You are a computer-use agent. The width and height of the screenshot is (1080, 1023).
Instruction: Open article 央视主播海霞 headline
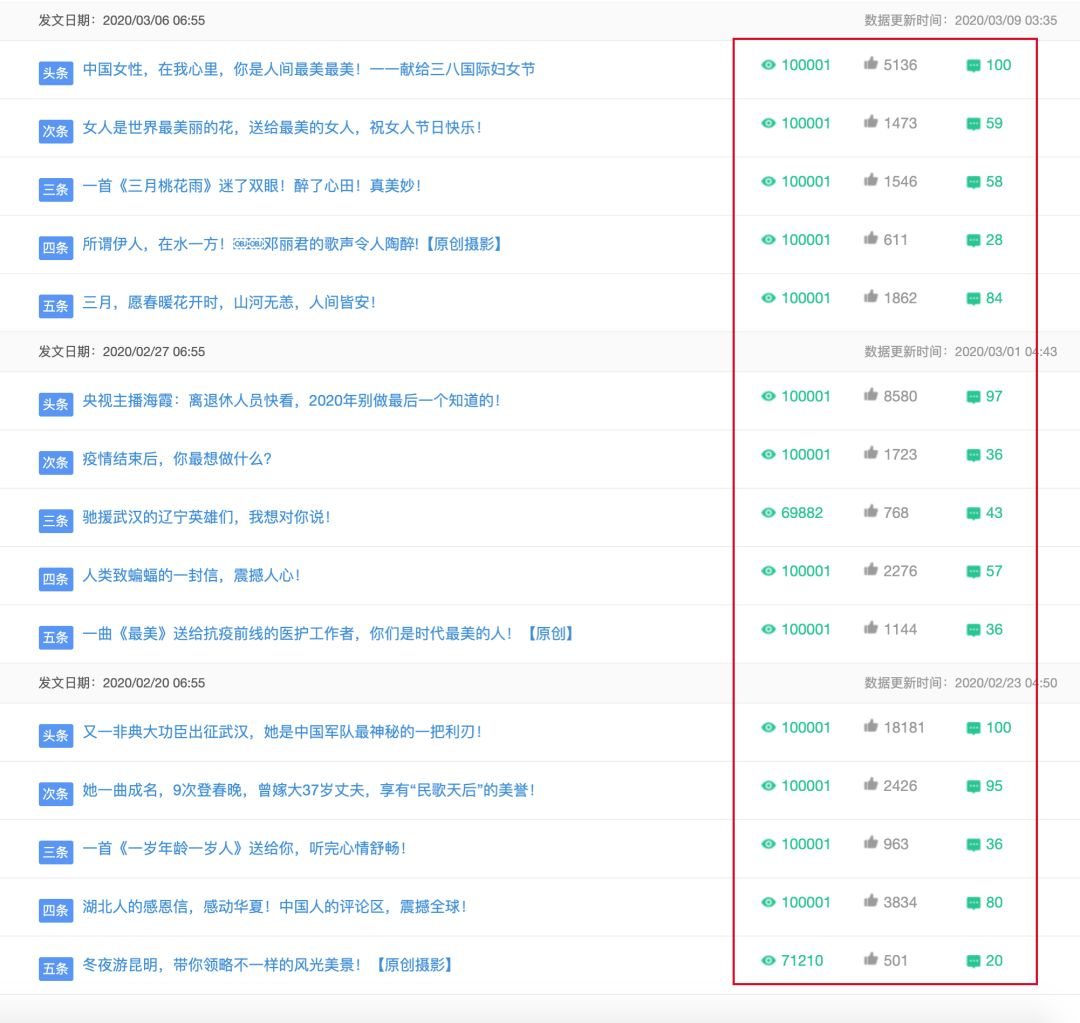pyautogui.click(x=291, y=400)
